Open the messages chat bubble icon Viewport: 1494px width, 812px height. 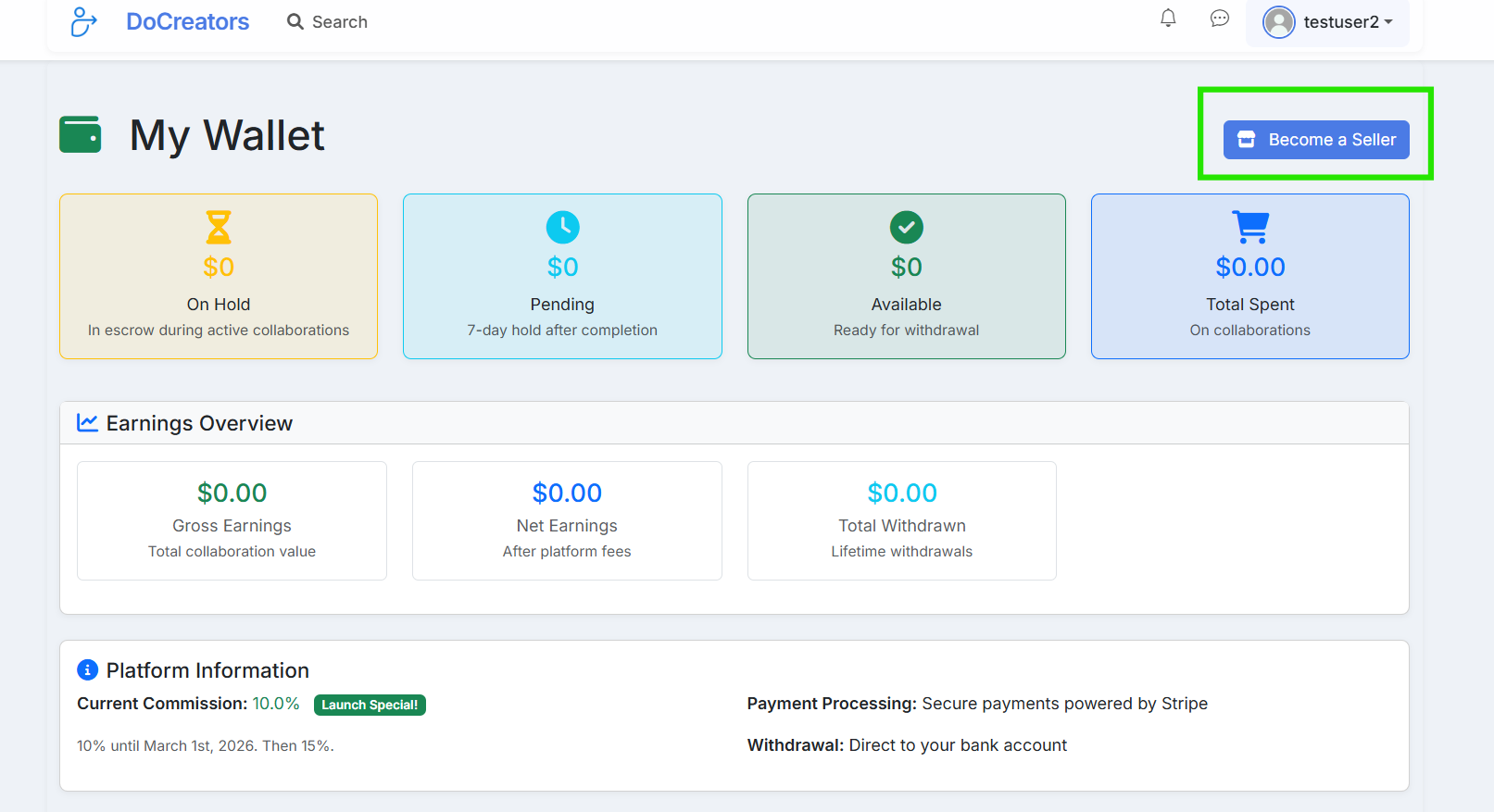[x=1220, y=18]
